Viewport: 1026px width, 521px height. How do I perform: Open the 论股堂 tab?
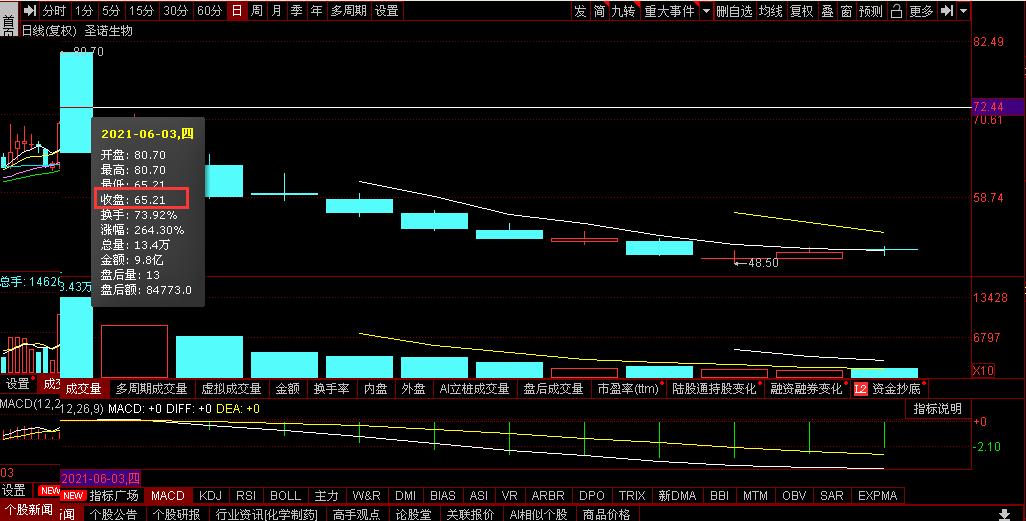coord(414,514)
